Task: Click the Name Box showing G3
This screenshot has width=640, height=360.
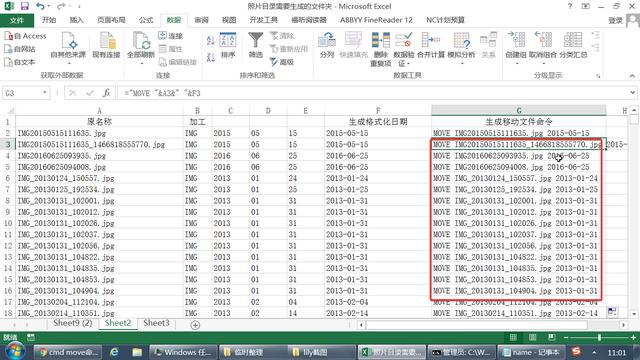Action: [22, 93]
